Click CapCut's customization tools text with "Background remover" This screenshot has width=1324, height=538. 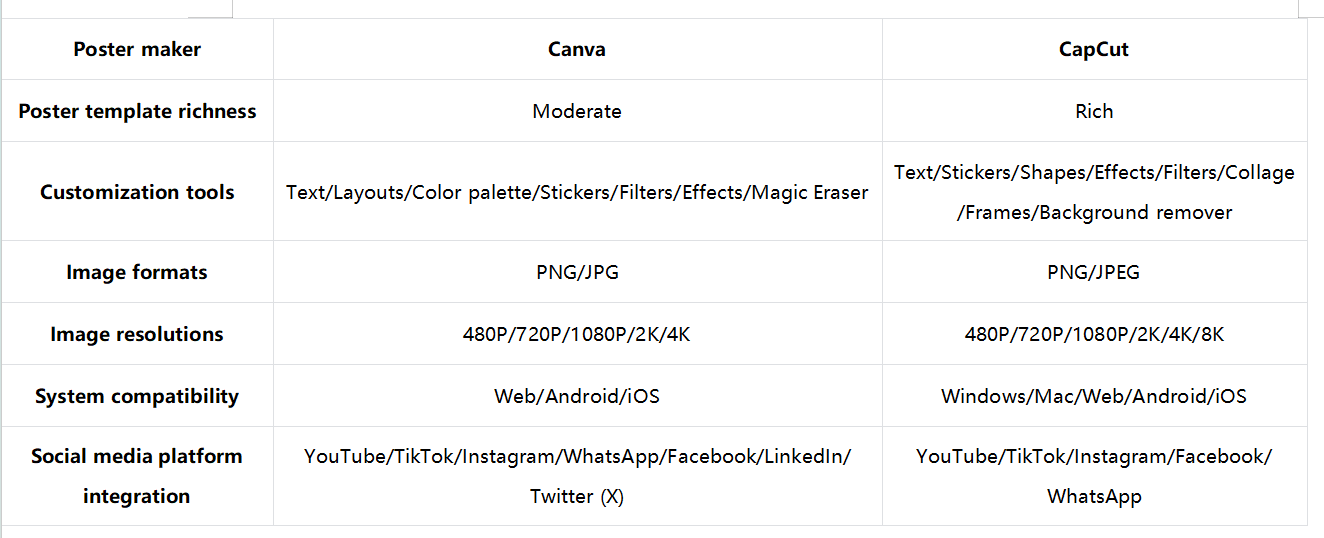1094,192
